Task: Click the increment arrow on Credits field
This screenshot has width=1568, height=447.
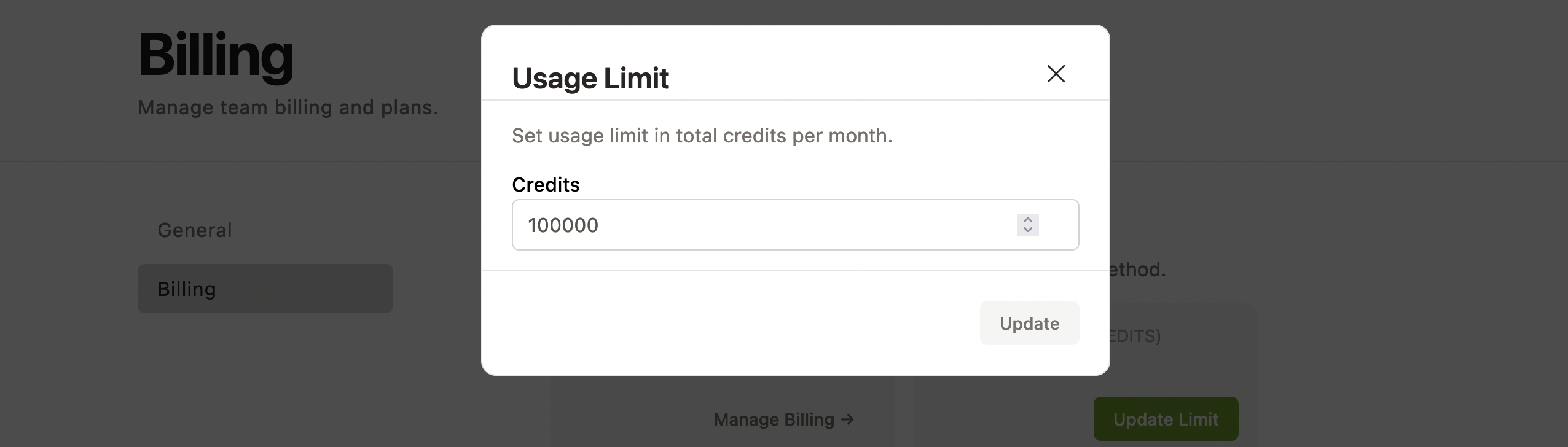Action: (1028, 220)
